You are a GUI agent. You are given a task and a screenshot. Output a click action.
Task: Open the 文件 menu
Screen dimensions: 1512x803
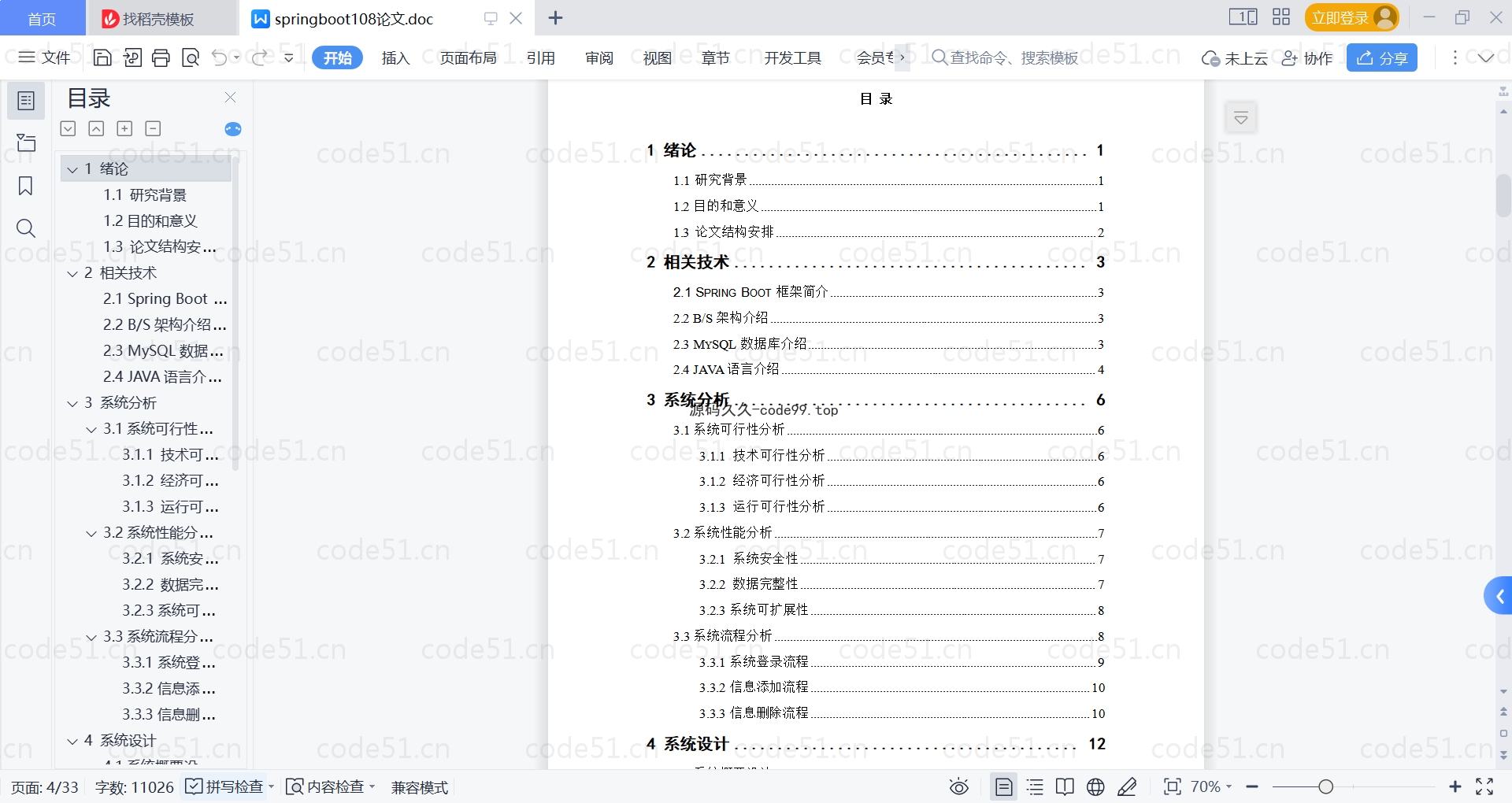(44, 57)
